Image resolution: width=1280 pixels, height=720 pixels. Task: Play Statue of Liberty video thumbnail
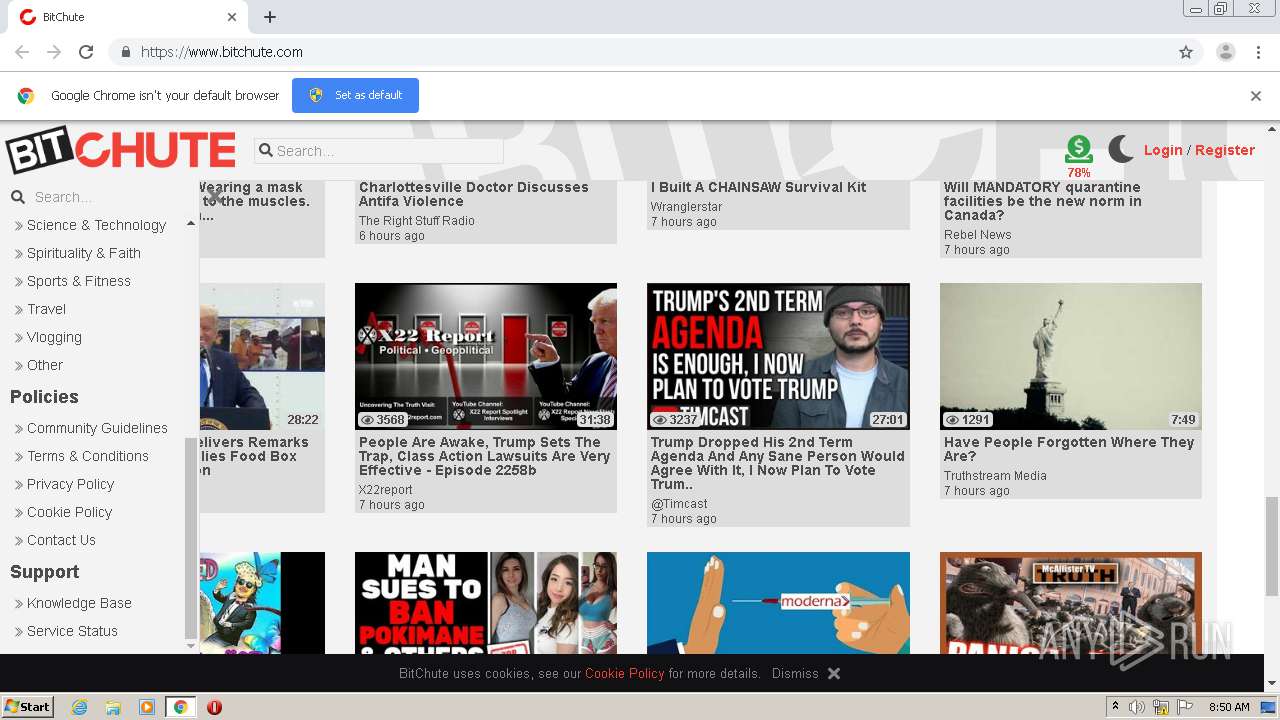[x=1071, y=356]
